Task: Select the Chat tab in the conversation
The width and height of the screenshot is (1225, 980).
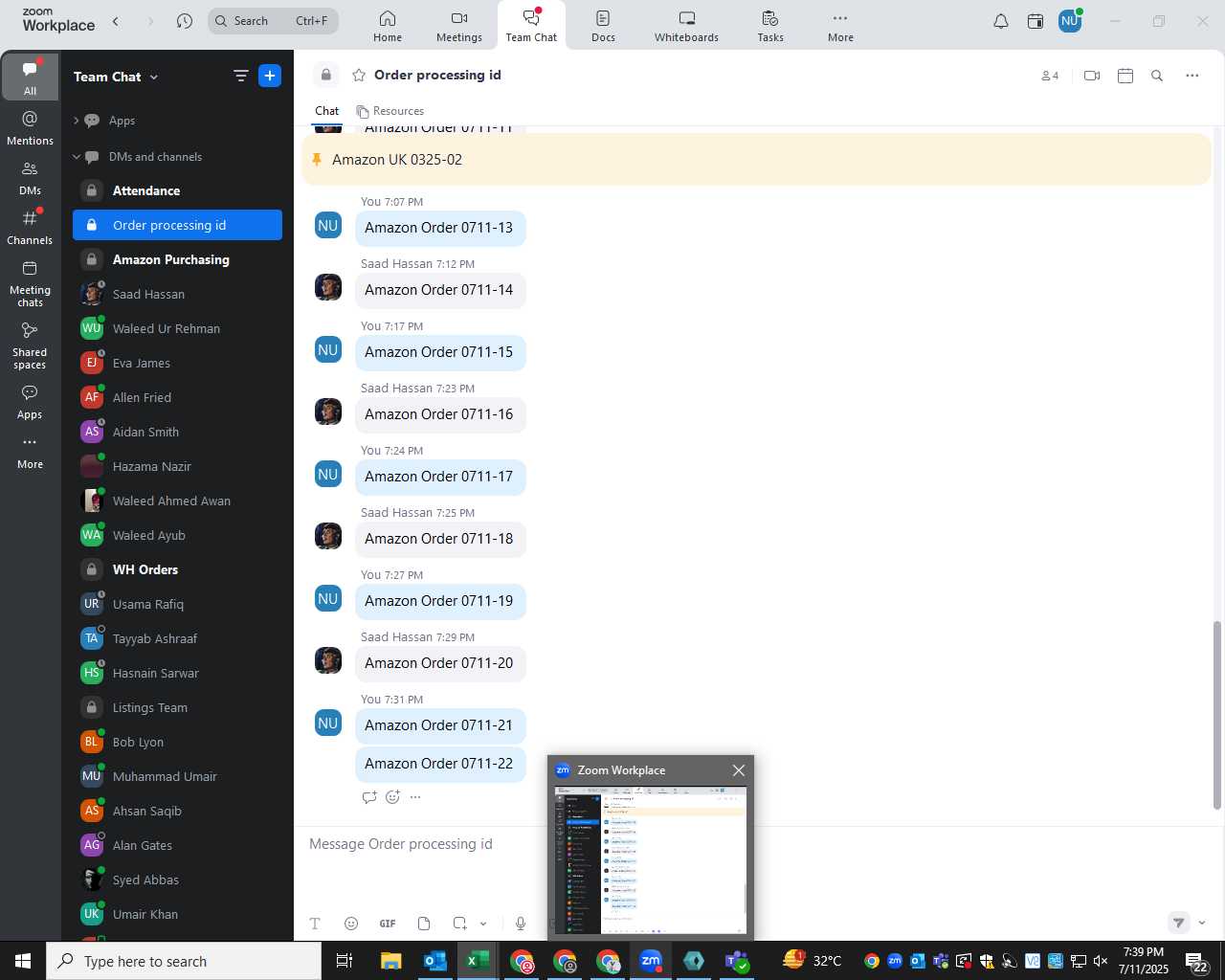Action: point(327,111)
